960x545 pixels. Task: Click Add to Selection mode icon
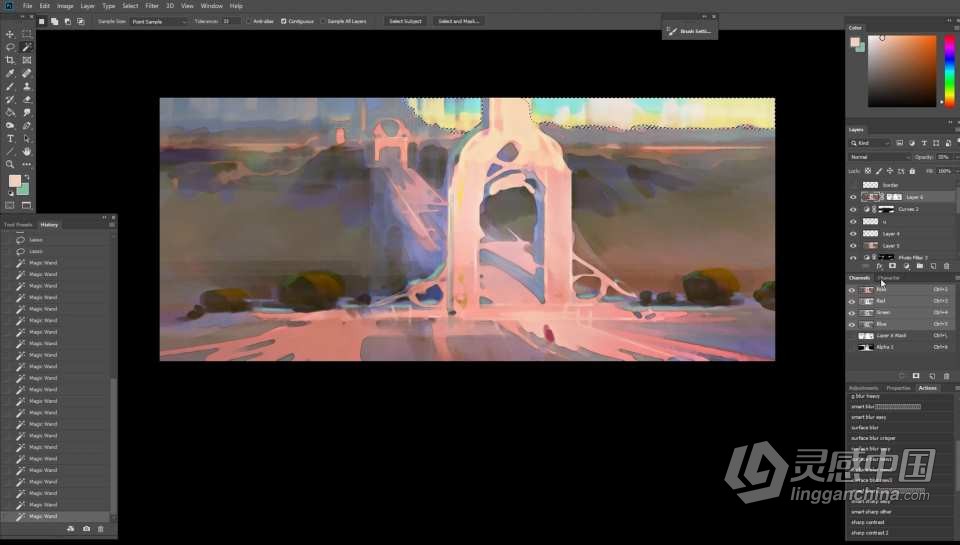54,21
